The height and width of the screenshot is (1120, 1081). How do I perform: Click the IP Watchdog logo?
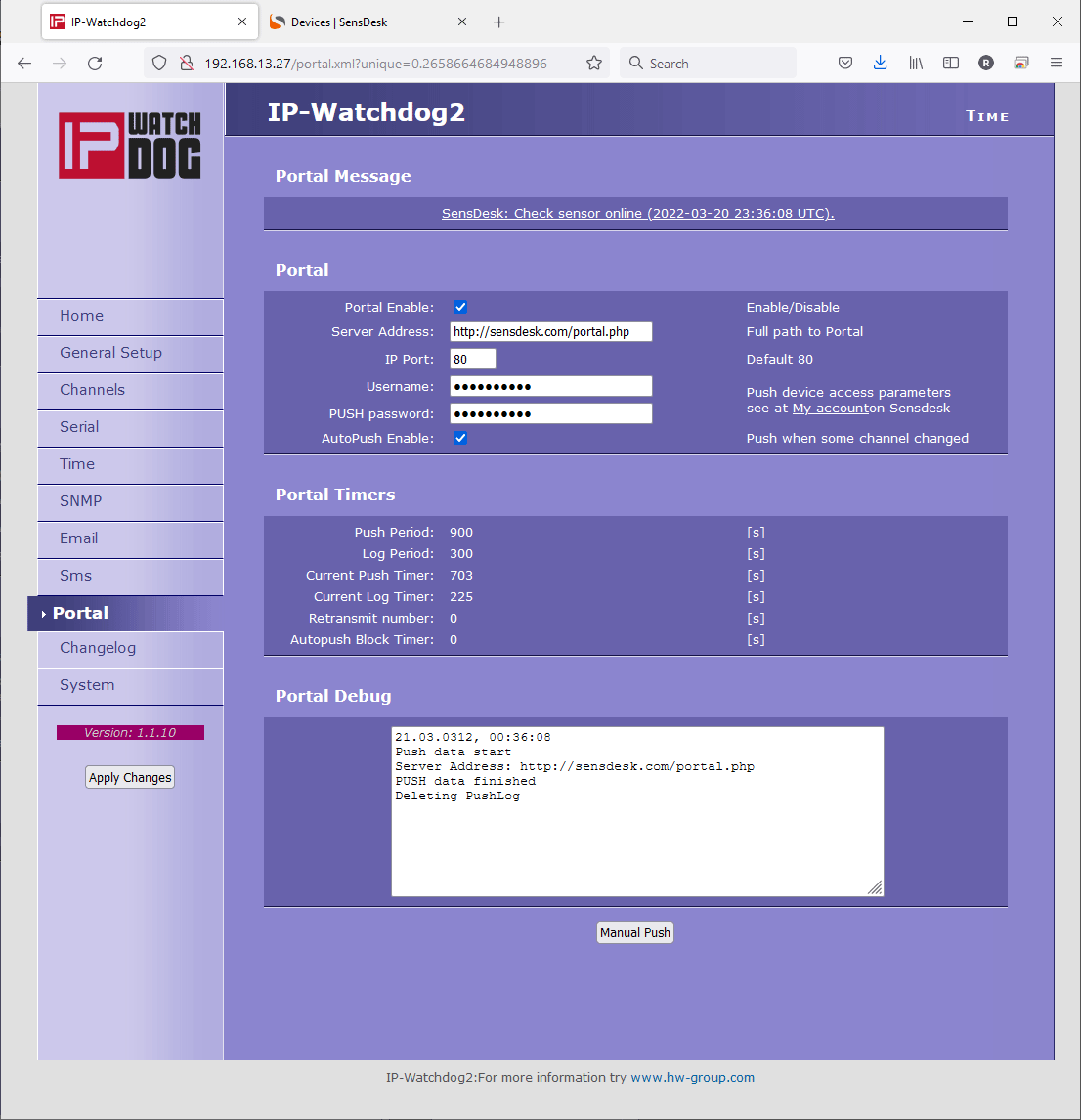(x=129, y=145)
